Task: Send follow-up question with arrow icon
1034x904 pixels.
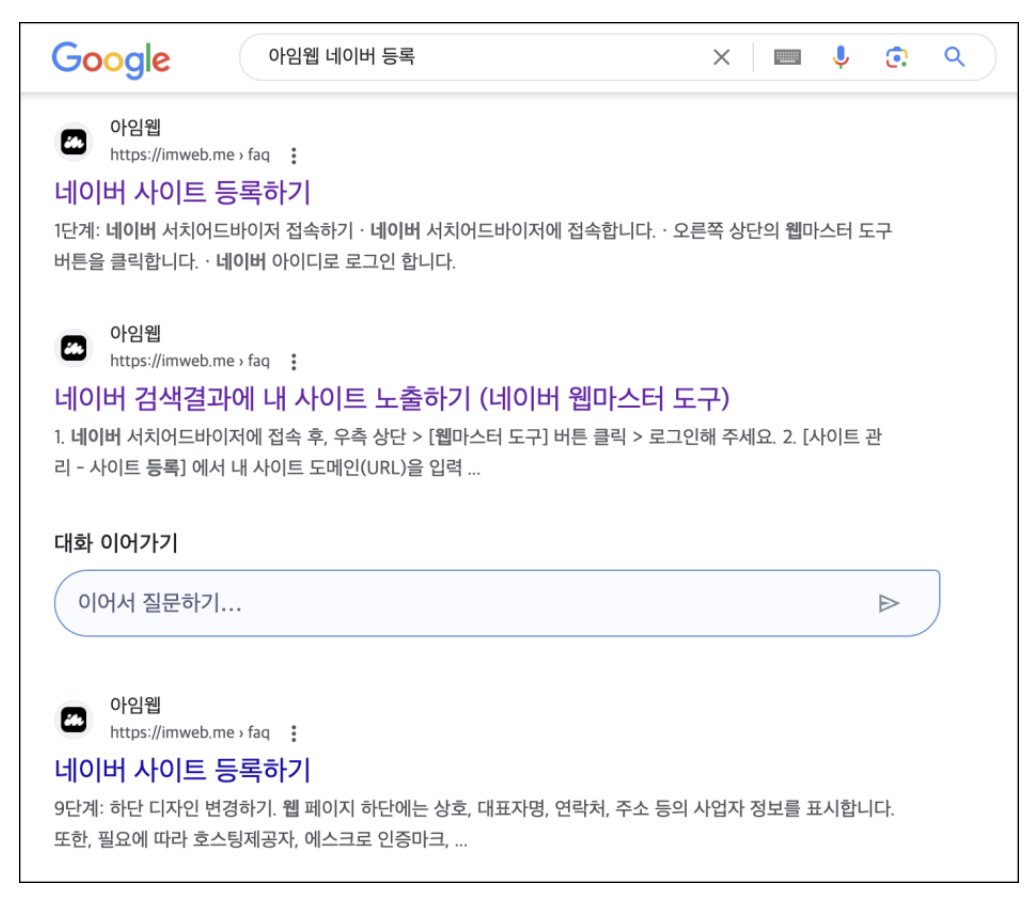Action: [889, 603]
